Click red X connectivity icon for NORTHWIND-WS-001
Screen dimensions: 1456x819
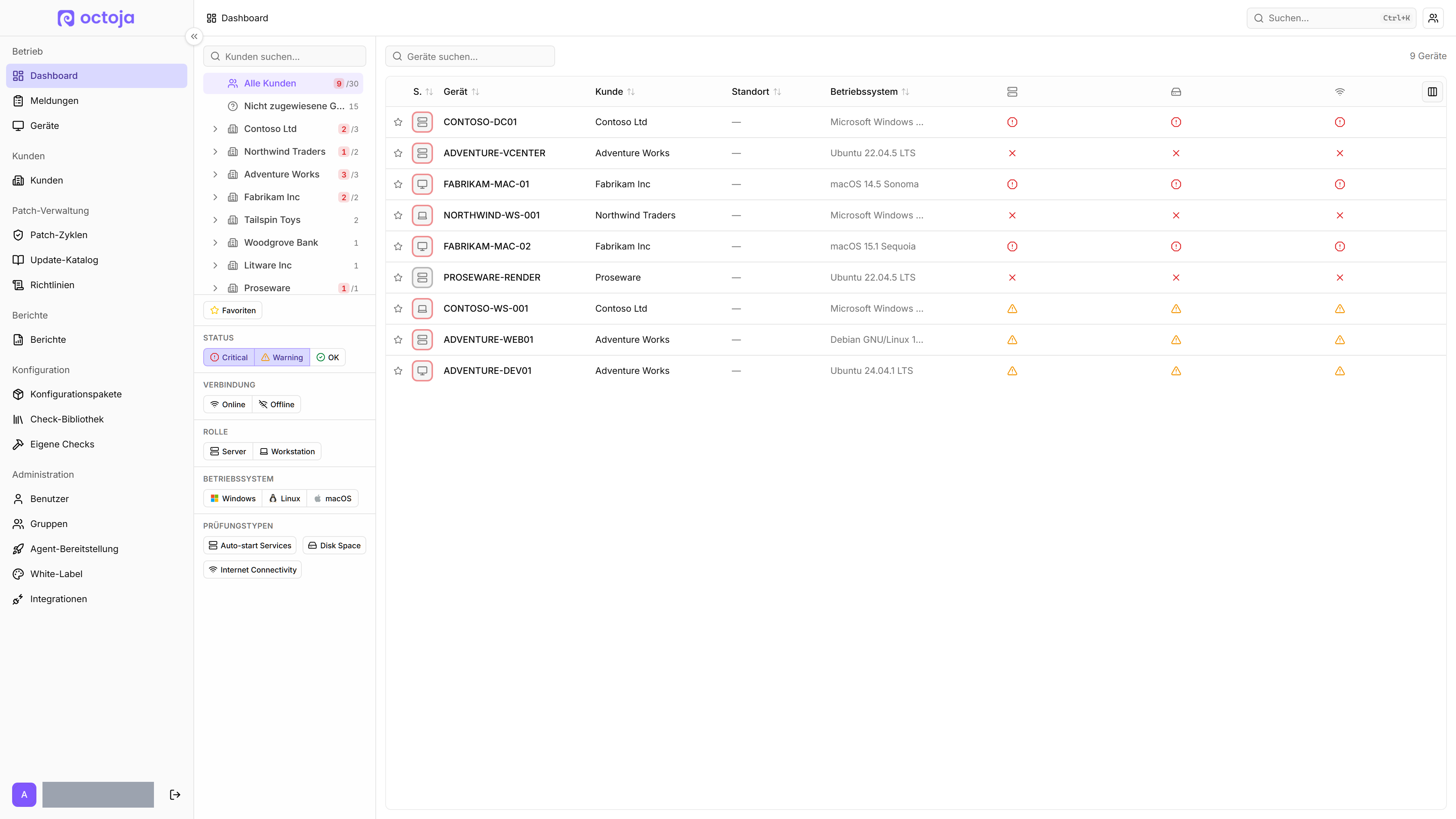[x=1340, y=215]
